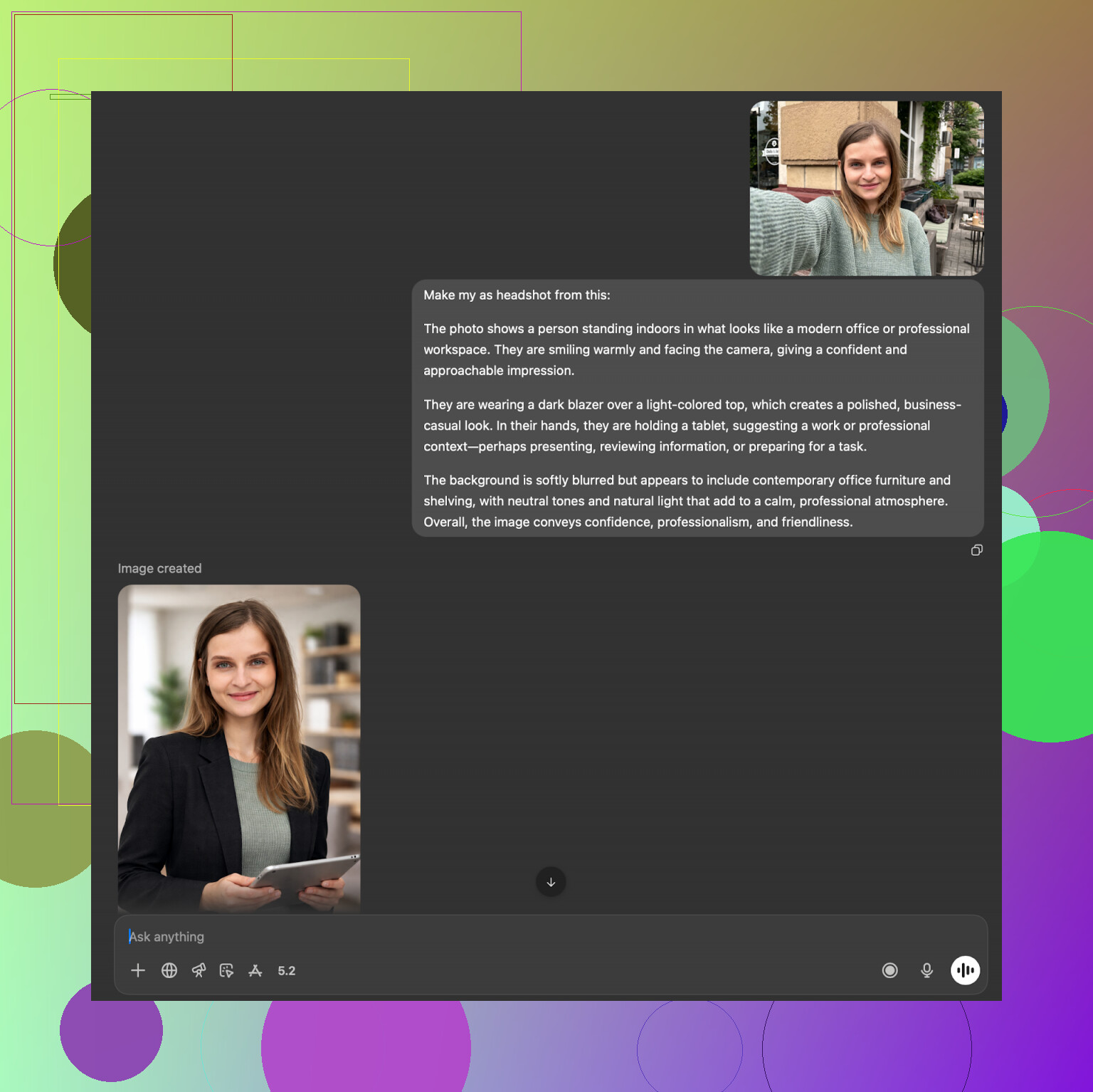Select the agent mode cursor icon
1093x1092 pixels.
point(226,970)
